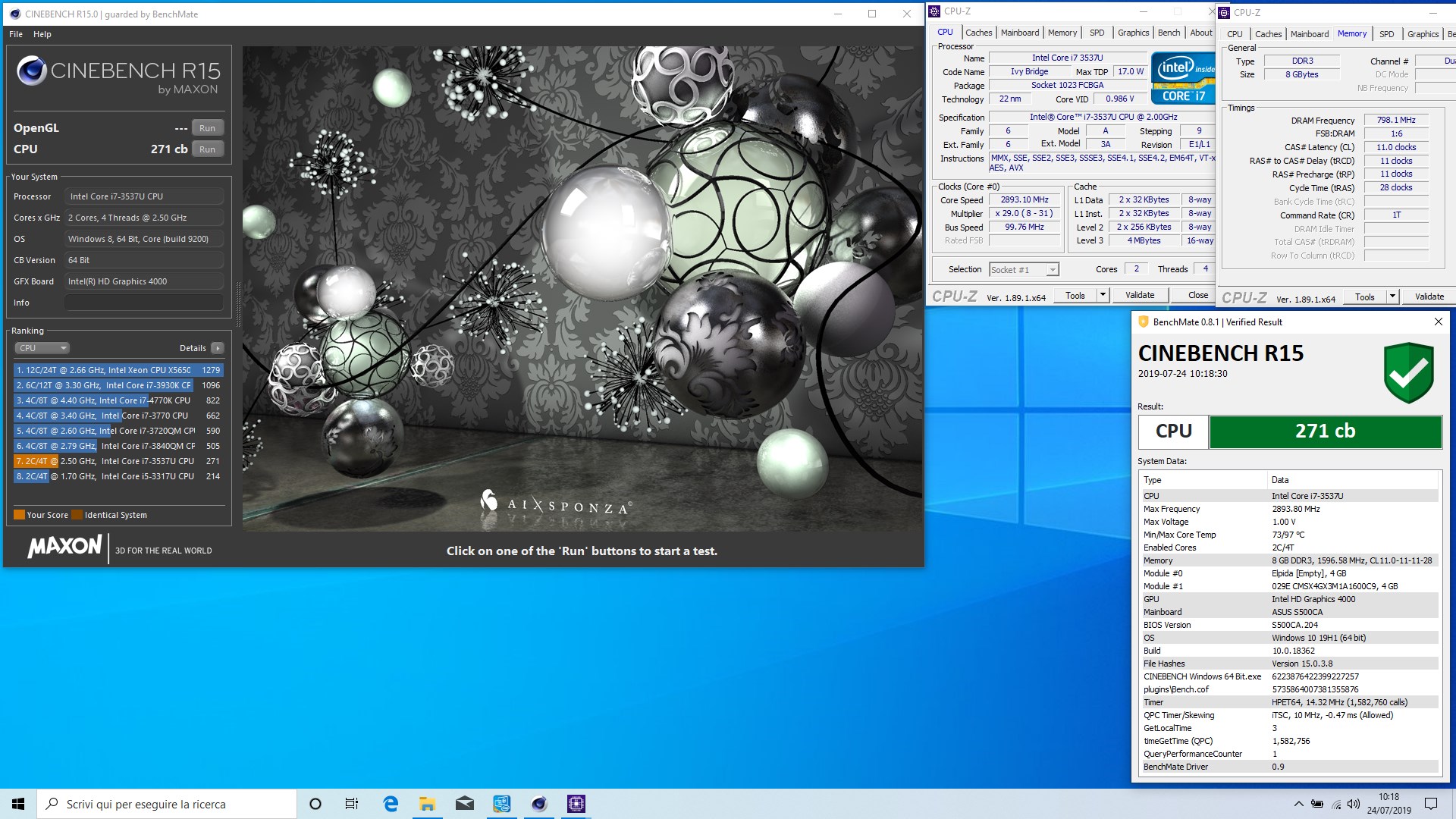Switch to Caches tab in second CPU-Z

pyautogui.click(x=1268, y=34)
